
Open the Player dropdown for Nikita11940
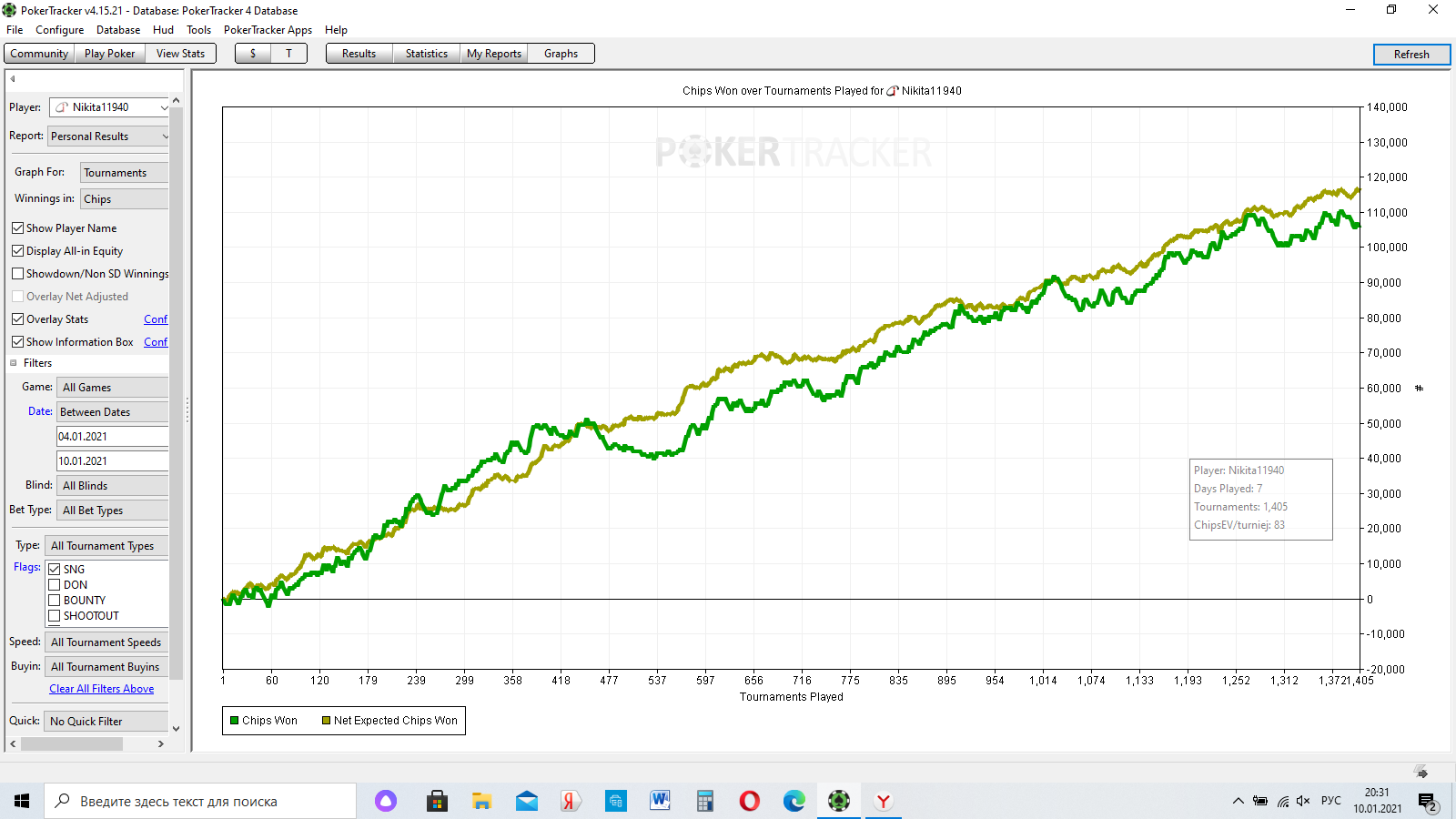[x=164, y=107]
